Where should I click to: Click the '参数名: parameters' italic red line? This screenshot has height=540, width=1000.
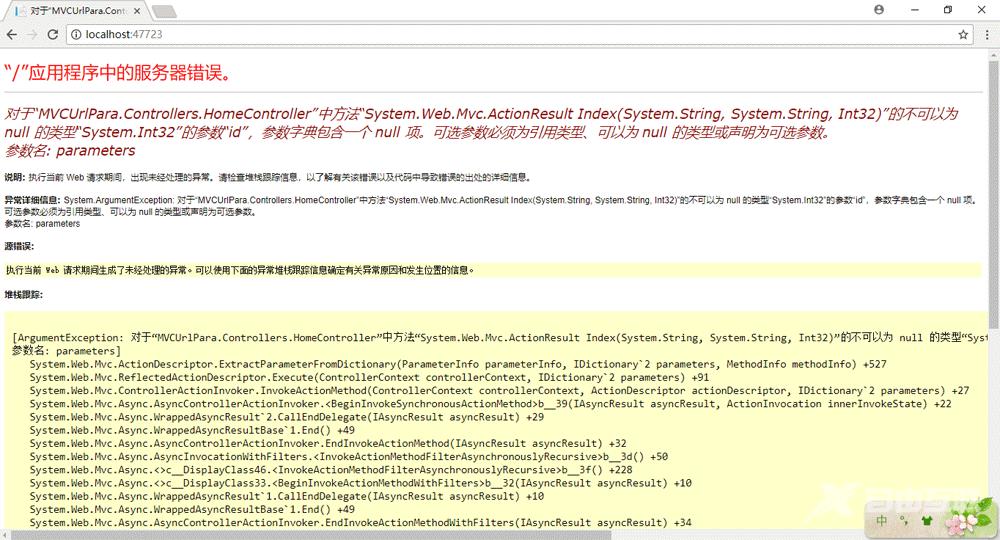[70, 151]
